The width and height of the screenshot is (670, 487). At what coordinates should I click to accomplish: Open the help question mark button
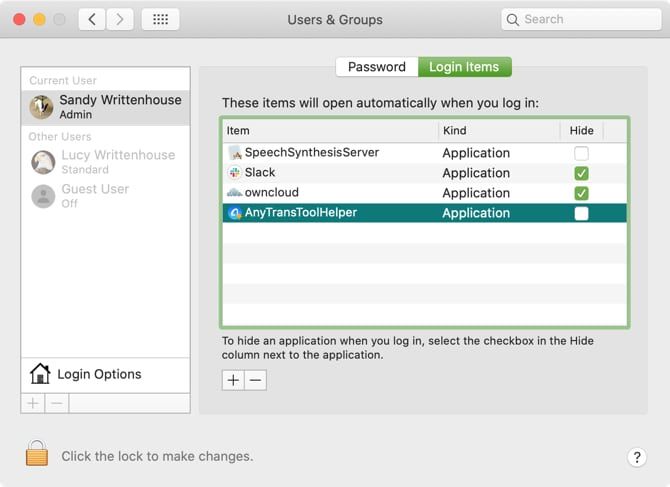pos(637,457)
